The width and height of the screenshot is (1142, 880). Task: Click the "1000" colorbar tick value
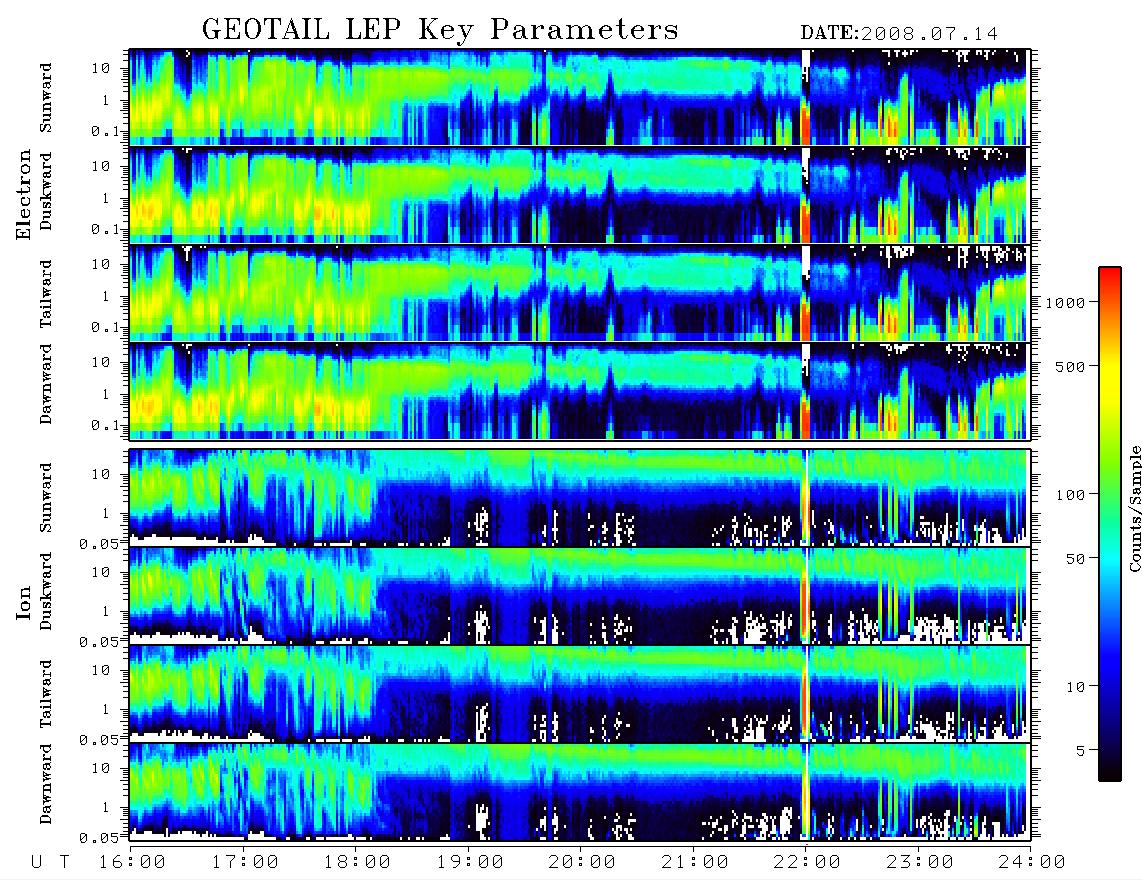tap(1066, 303)
